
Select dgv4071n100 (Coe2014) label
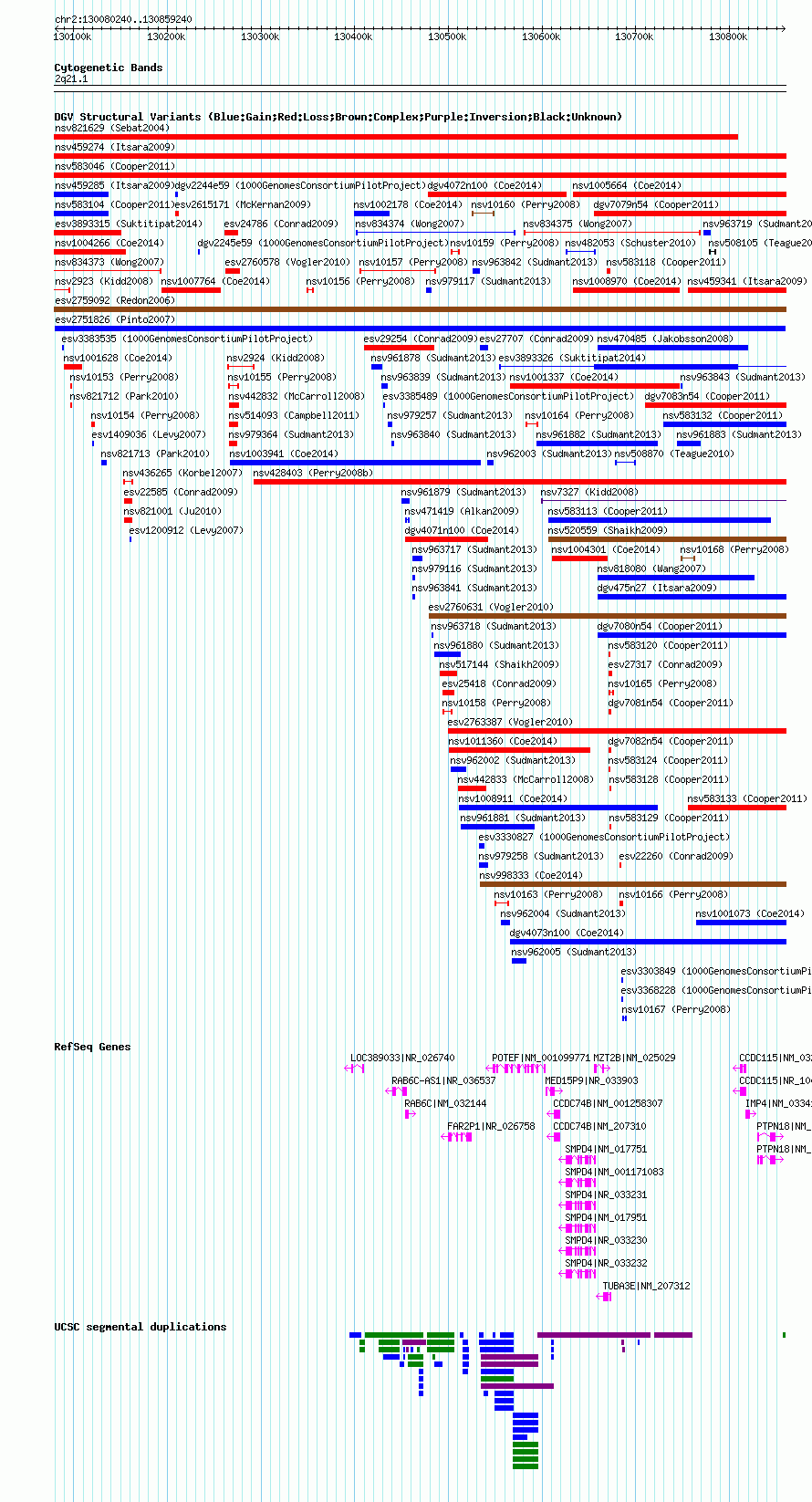[x=462, y=530]
